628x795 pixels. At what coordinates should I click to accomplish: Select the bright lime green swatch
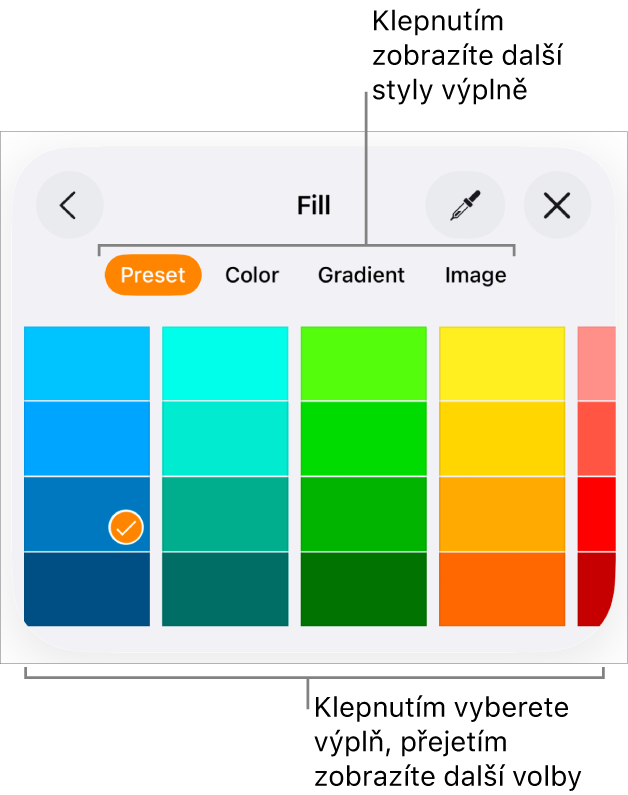pyautogui.click(x=363, y=363)
